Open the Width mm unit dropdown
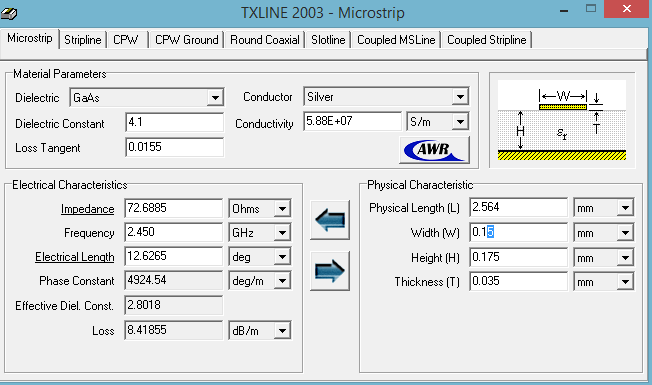 tap(625, 232)
